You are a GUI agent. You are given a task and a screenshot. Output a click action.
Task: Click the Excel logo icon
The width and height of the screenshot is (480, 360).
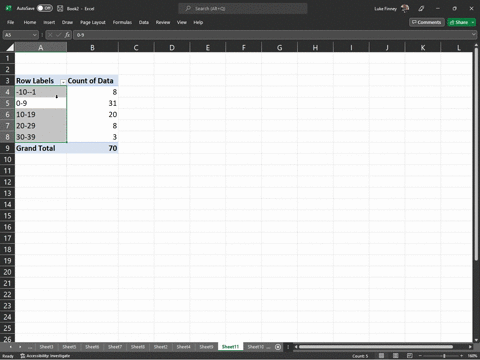9,8
